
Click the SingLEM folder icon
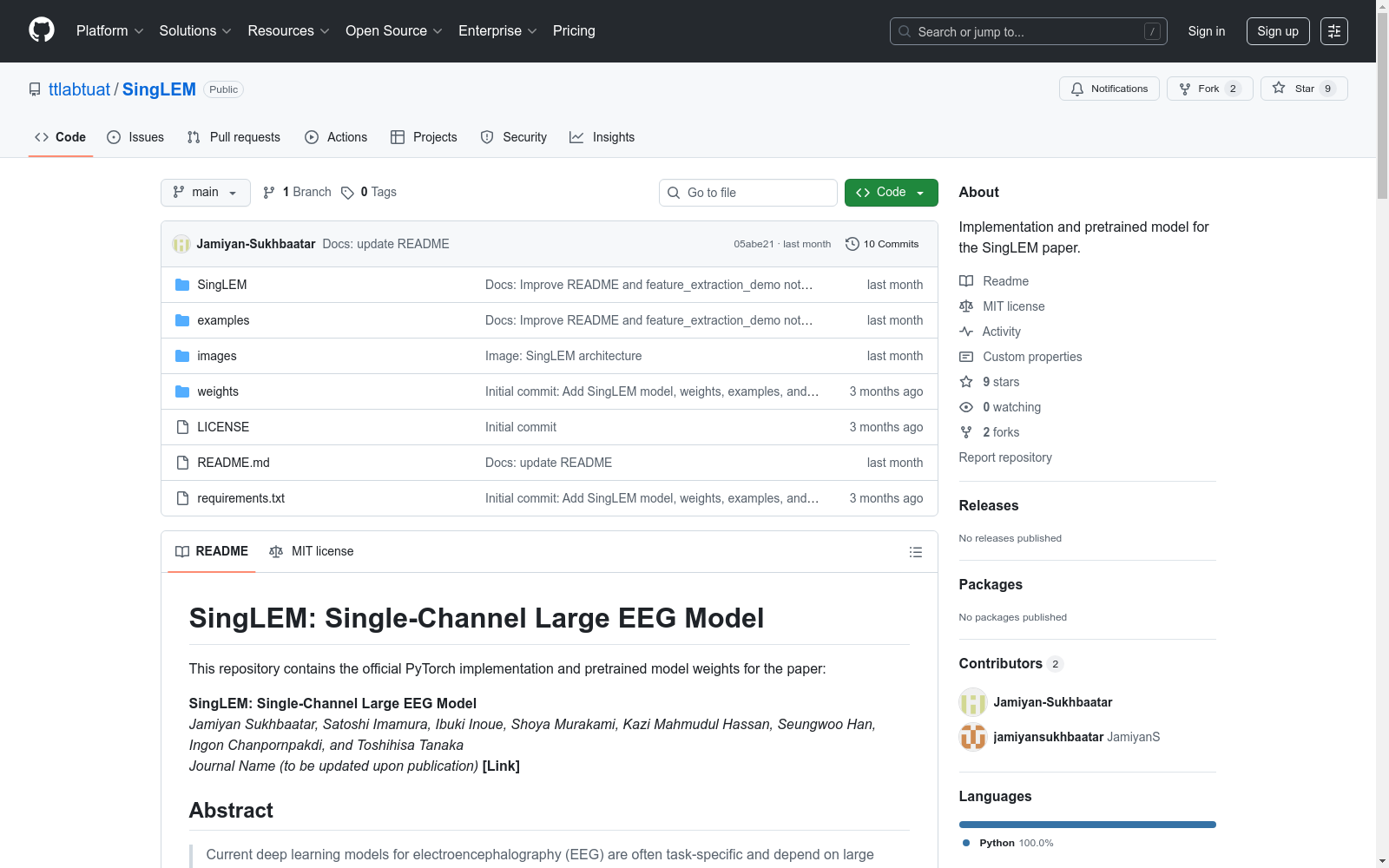[x=182, y=285]
